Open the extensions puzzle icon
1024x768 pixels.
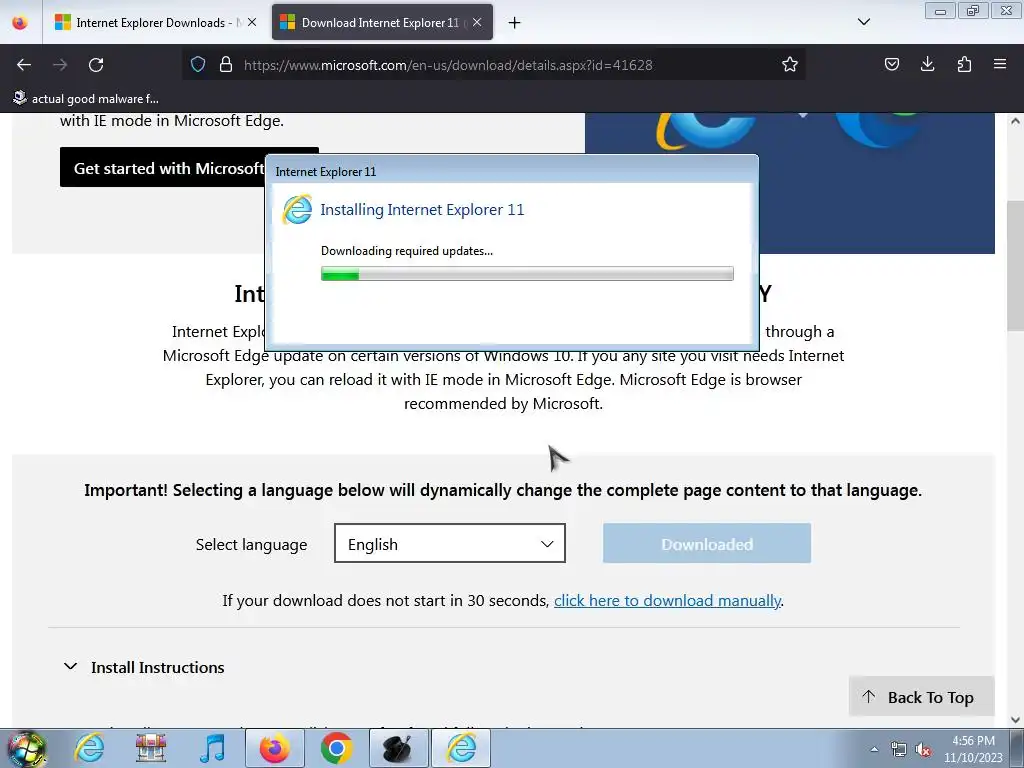[964, 64]
